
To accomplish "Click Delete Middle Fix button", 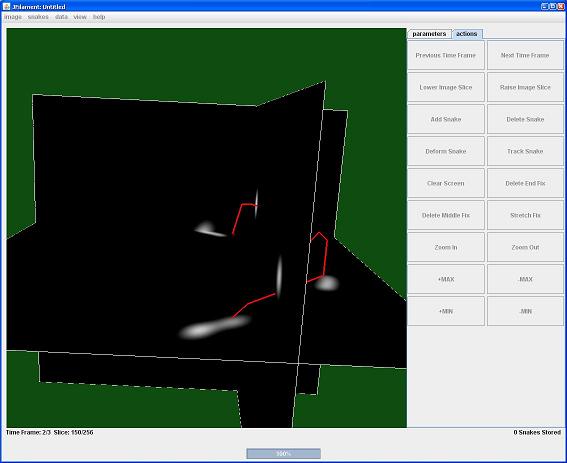I will [x=446, y=215].
